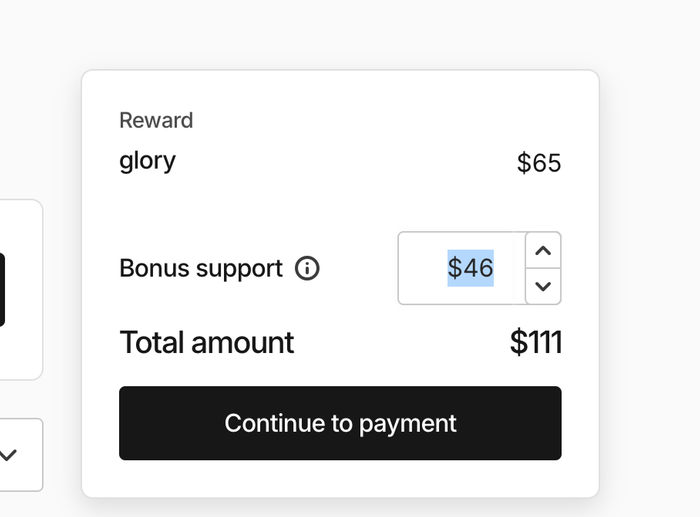
Task: Click the divider between the stepper arrows
Action: pyautogui.click(x=543, y=268)
